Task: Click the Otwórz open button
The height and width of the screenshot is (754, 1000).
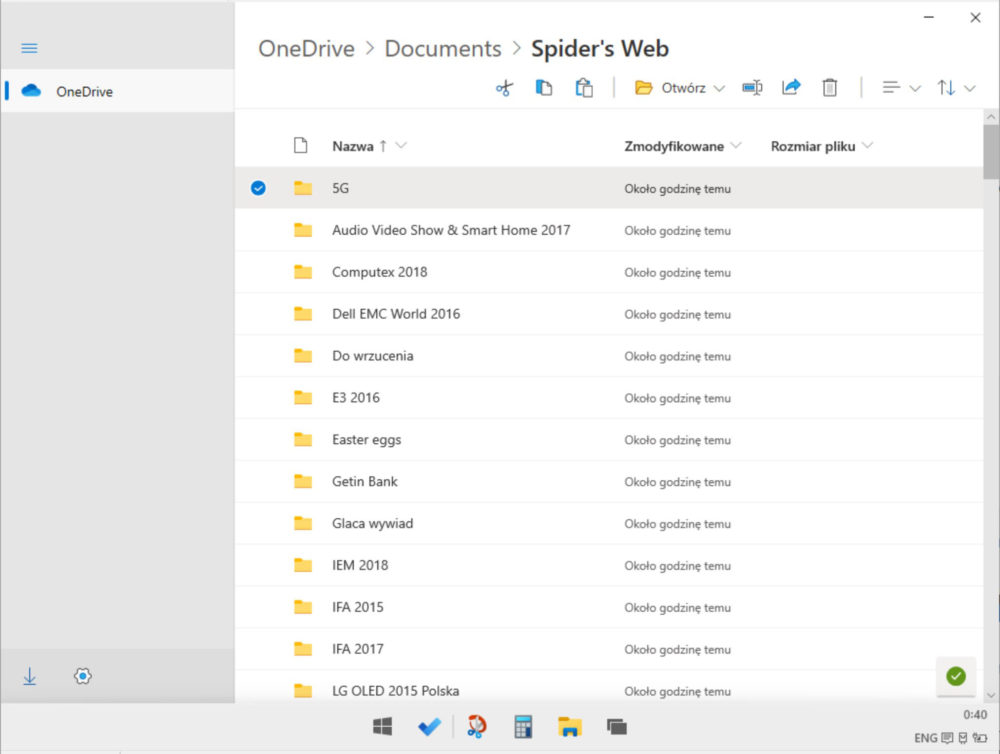Action: pos(670,88)
